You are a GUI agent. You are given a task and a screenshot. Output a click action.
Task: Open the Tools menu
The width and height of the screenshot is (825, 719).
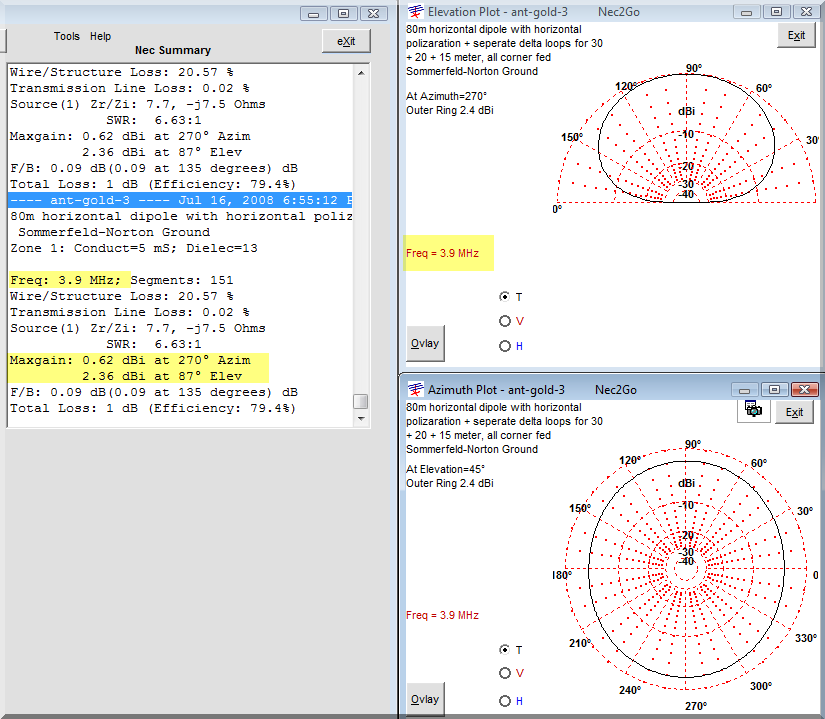point(67,36)
